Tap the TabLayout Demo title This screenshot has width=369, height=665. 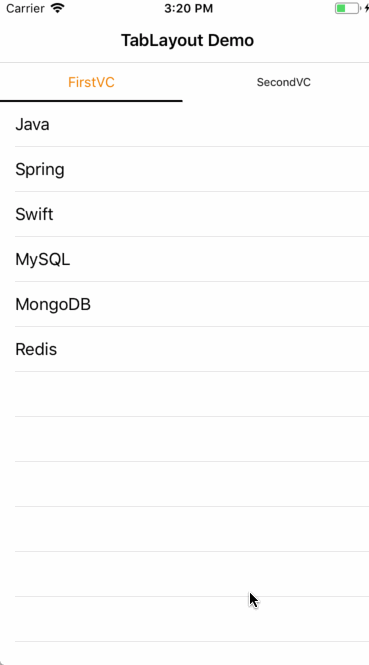pyautogui.click(x=187, y=41)
